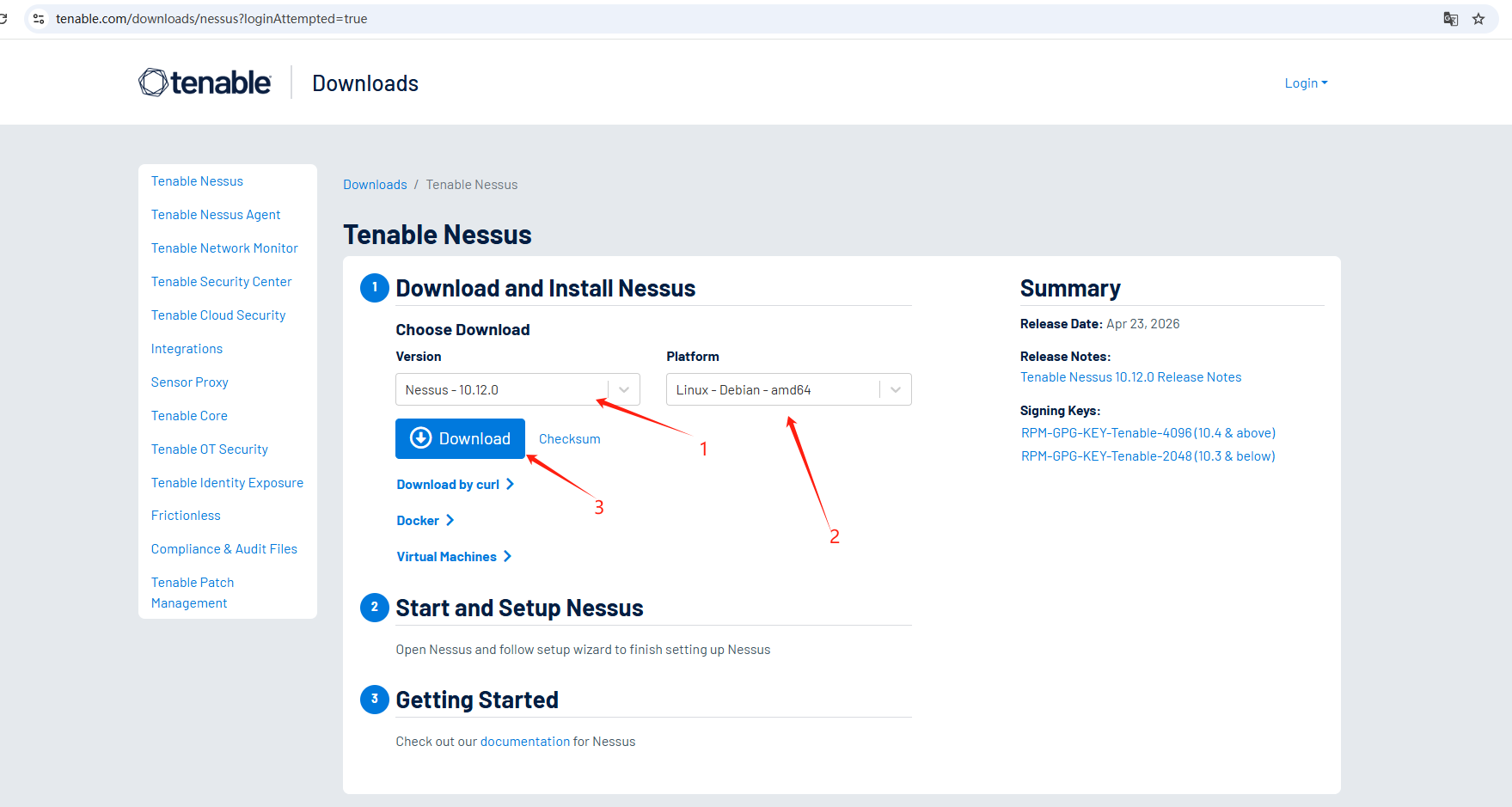Open the Version dropdown showing Nessus - 10.12.0
This screenshot has height=807, width=1512.
[517, 389]
